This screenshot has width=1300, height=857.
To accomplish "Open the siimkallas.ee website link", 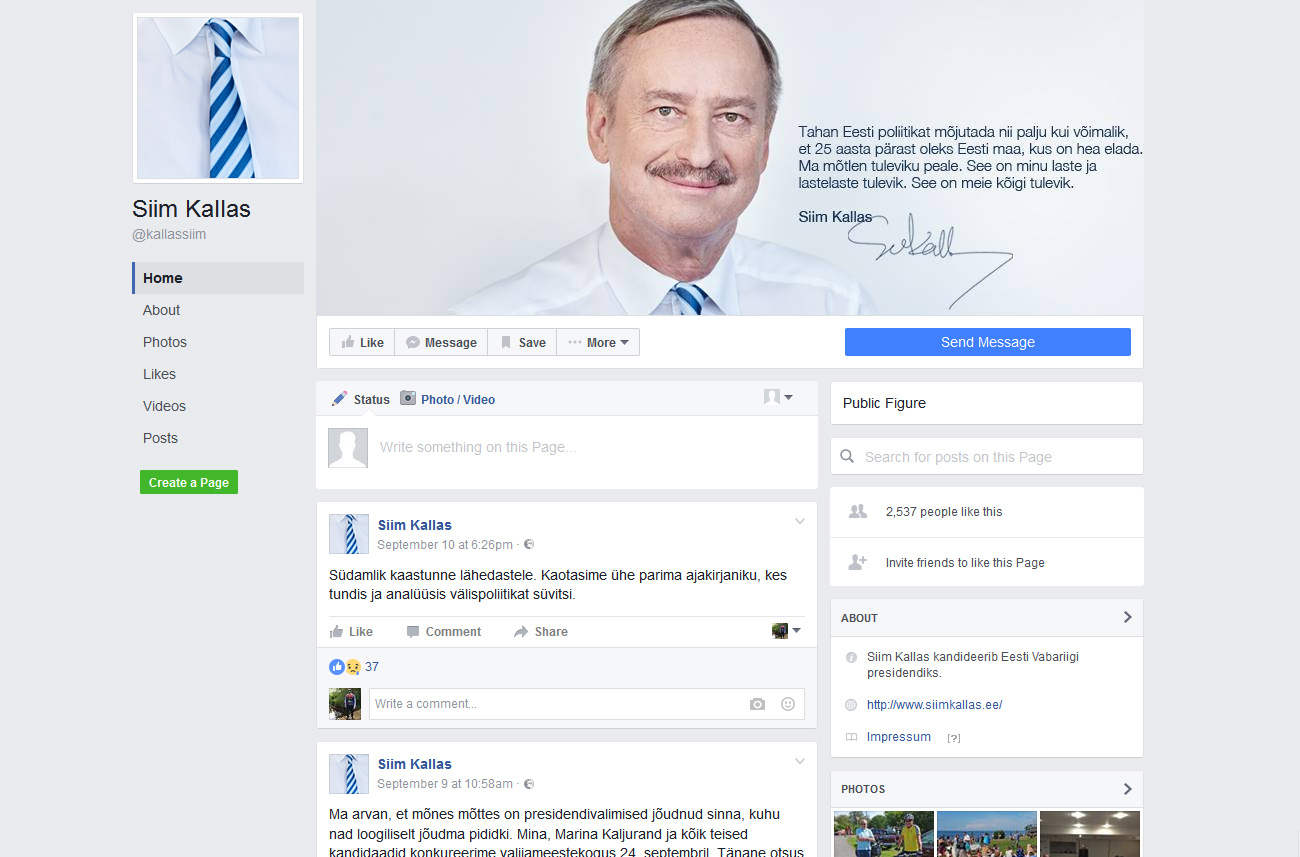I will coord(934,705).
